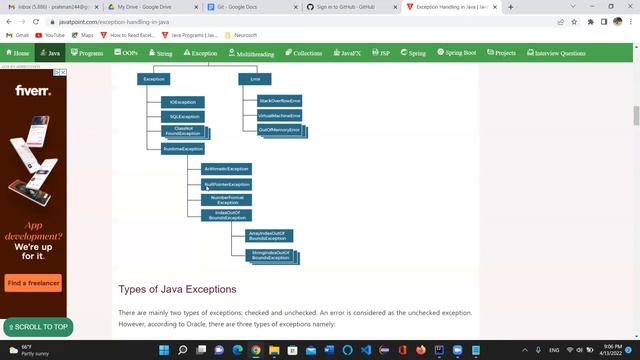Open Programs in the navbar
This screenshot has width=640, height=360.
(87, 53)
